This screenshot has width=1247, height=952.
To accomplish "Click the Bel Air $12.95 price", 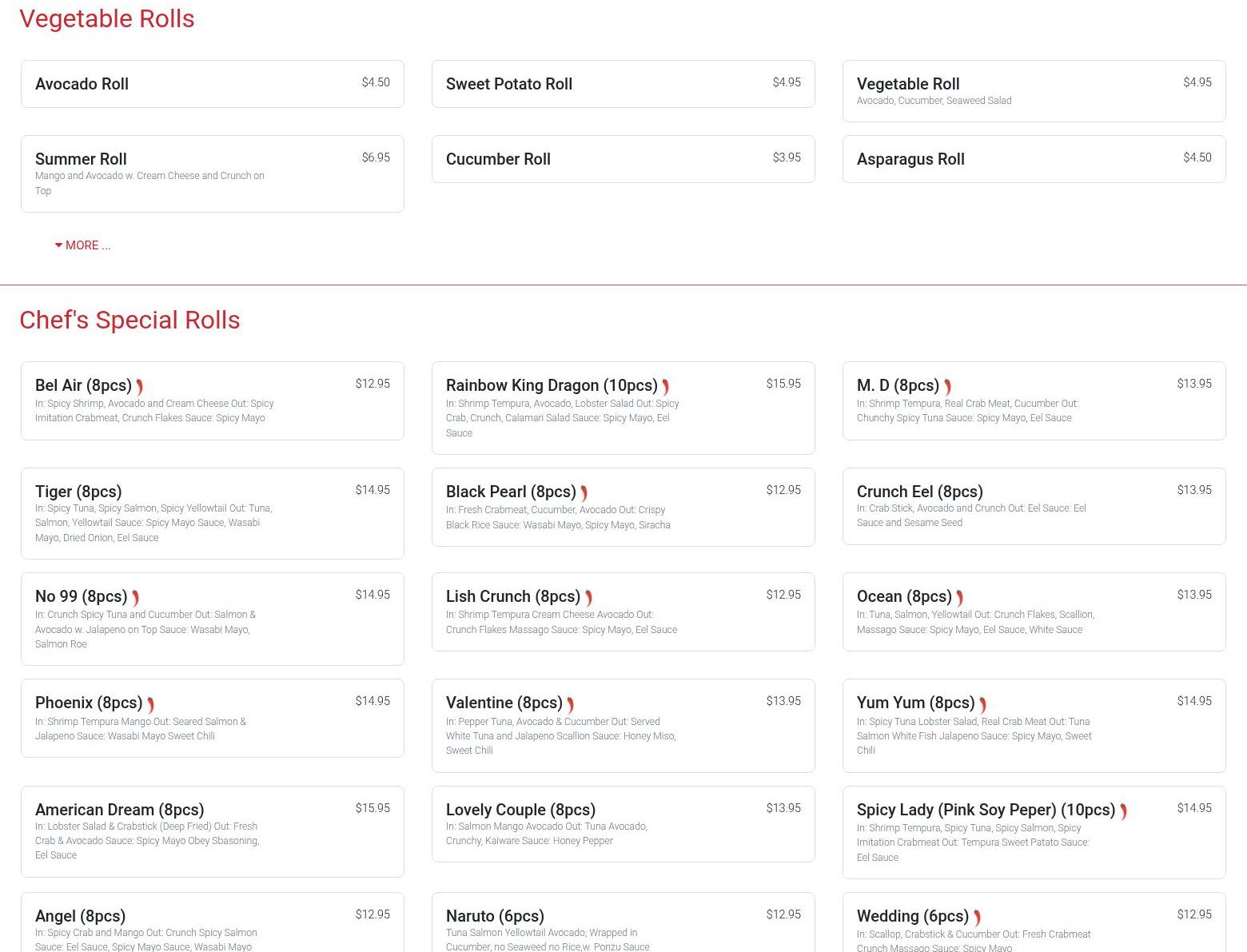I will click(373, 384).
